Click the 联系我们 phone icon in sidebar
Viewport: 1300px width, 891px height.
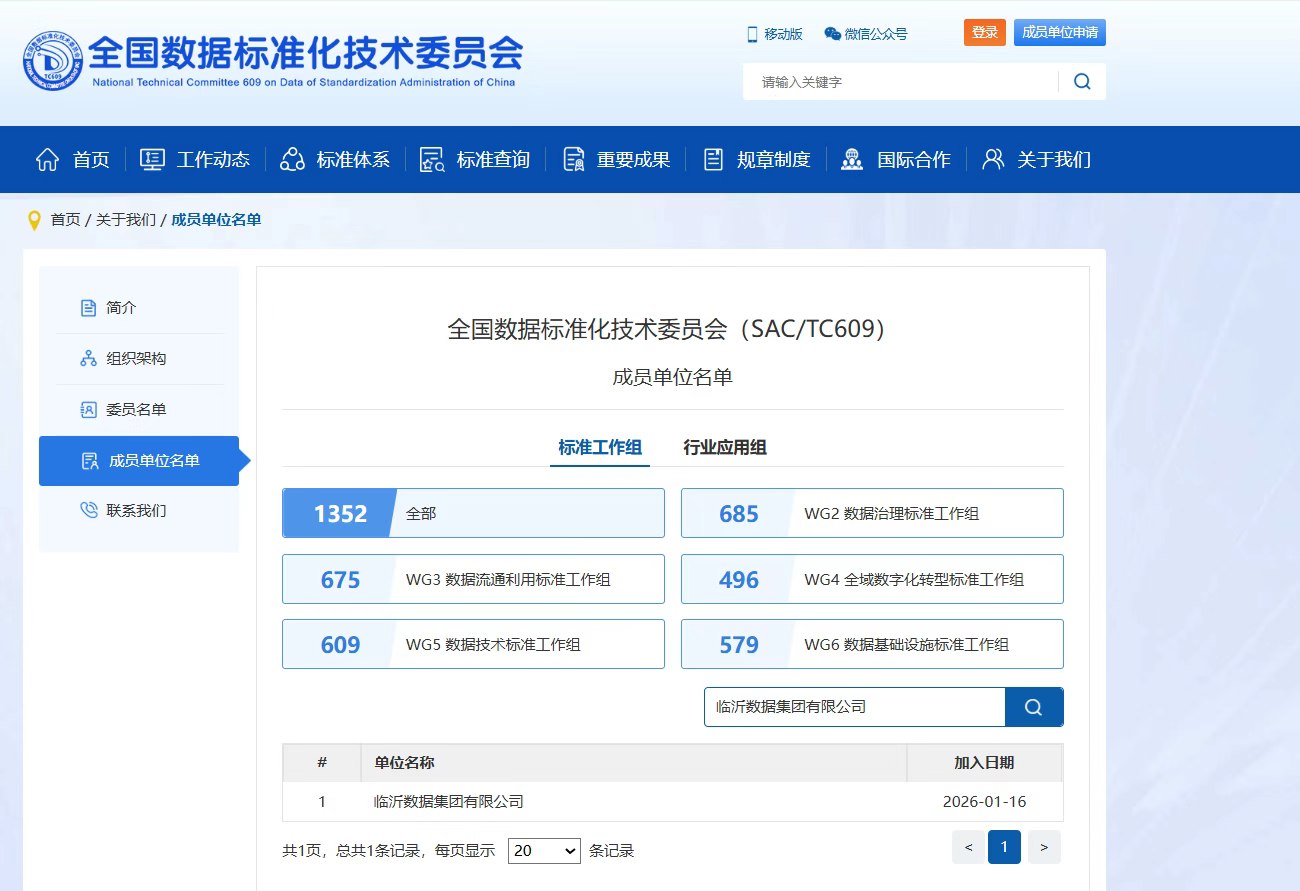pos(89,511)
